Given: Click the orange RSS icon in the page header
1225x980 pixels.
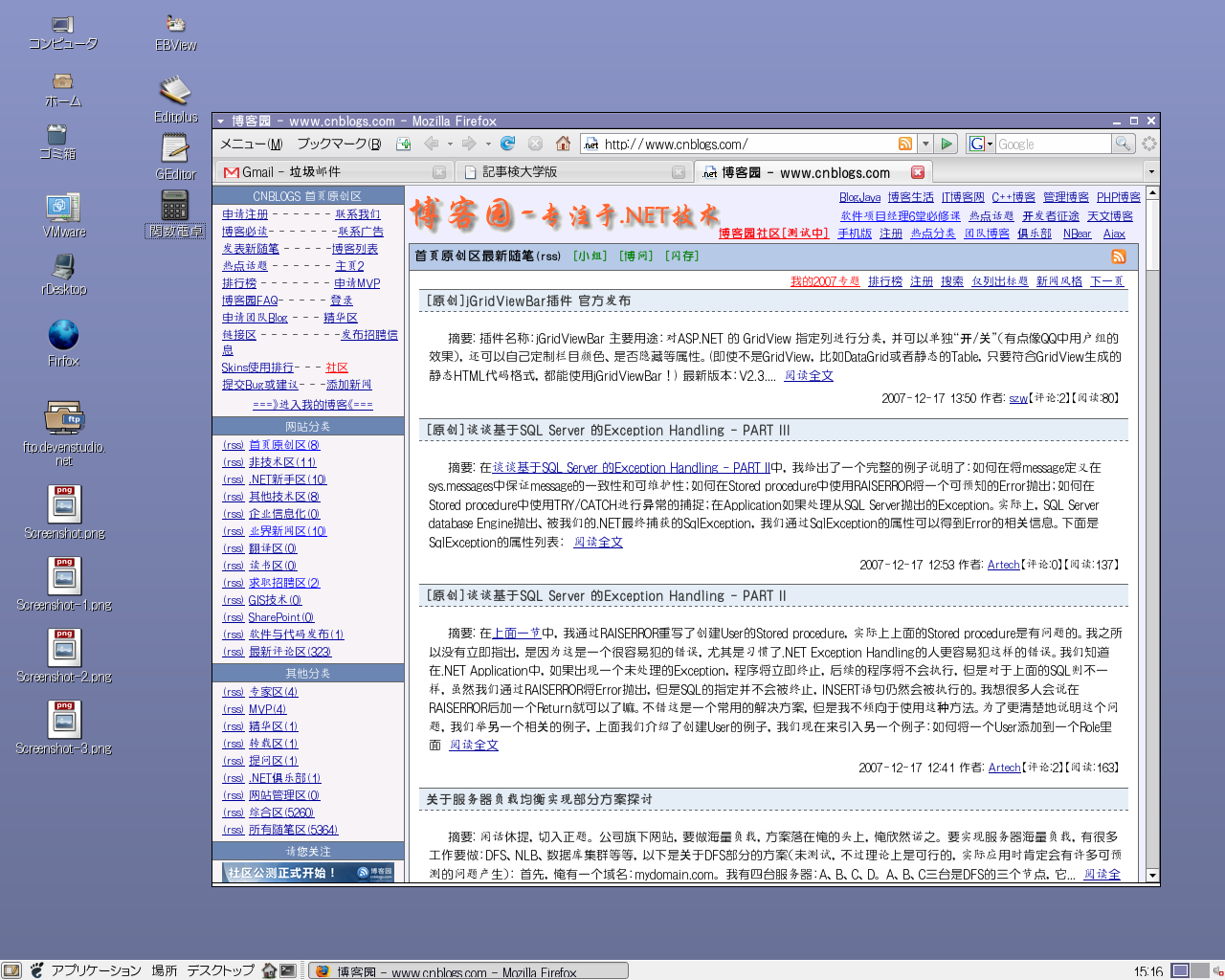Looking at the screenshot, I should click(x=1119, y=256).
